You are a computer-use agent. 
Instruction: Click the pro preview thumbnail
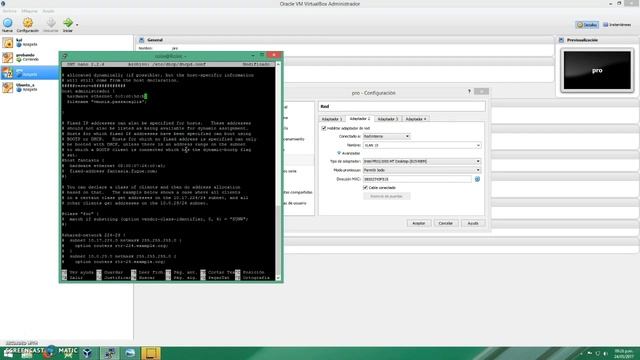(597, 70)
